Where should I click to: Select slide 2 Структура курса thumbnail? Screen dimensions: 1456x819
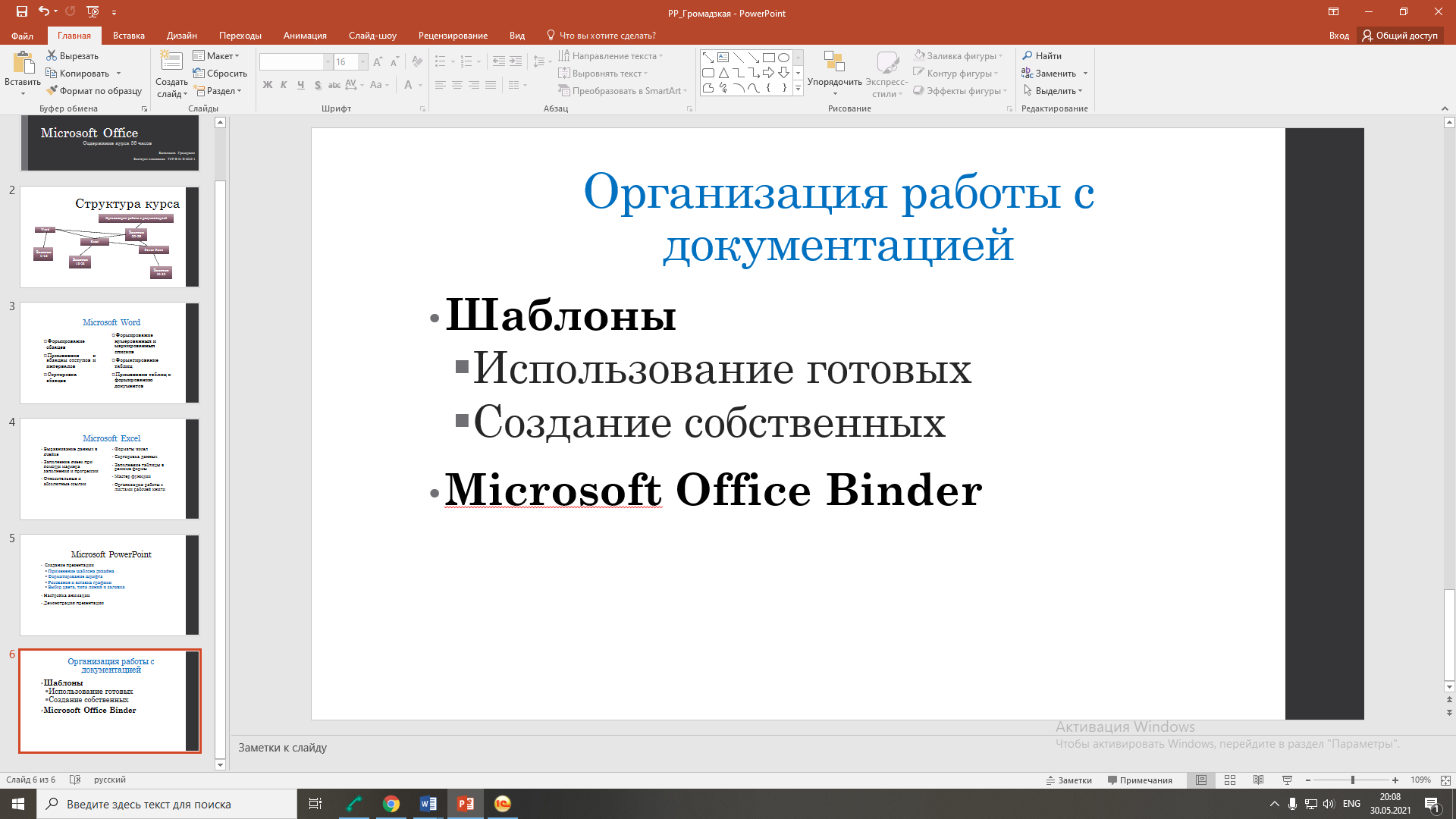[110, 237]
